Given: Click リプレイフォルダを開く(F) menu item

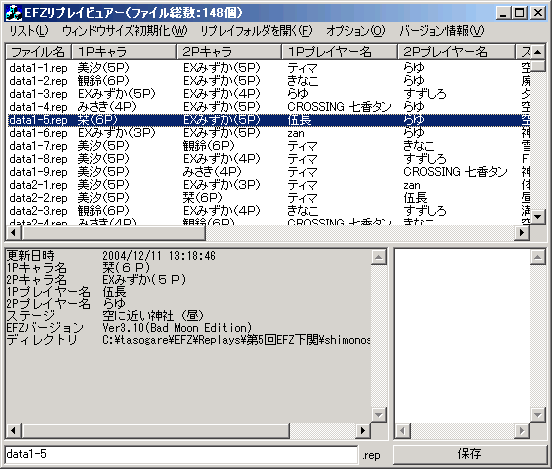Looking at the screenshot, I should pyautogui.click(x=256, y=31).
